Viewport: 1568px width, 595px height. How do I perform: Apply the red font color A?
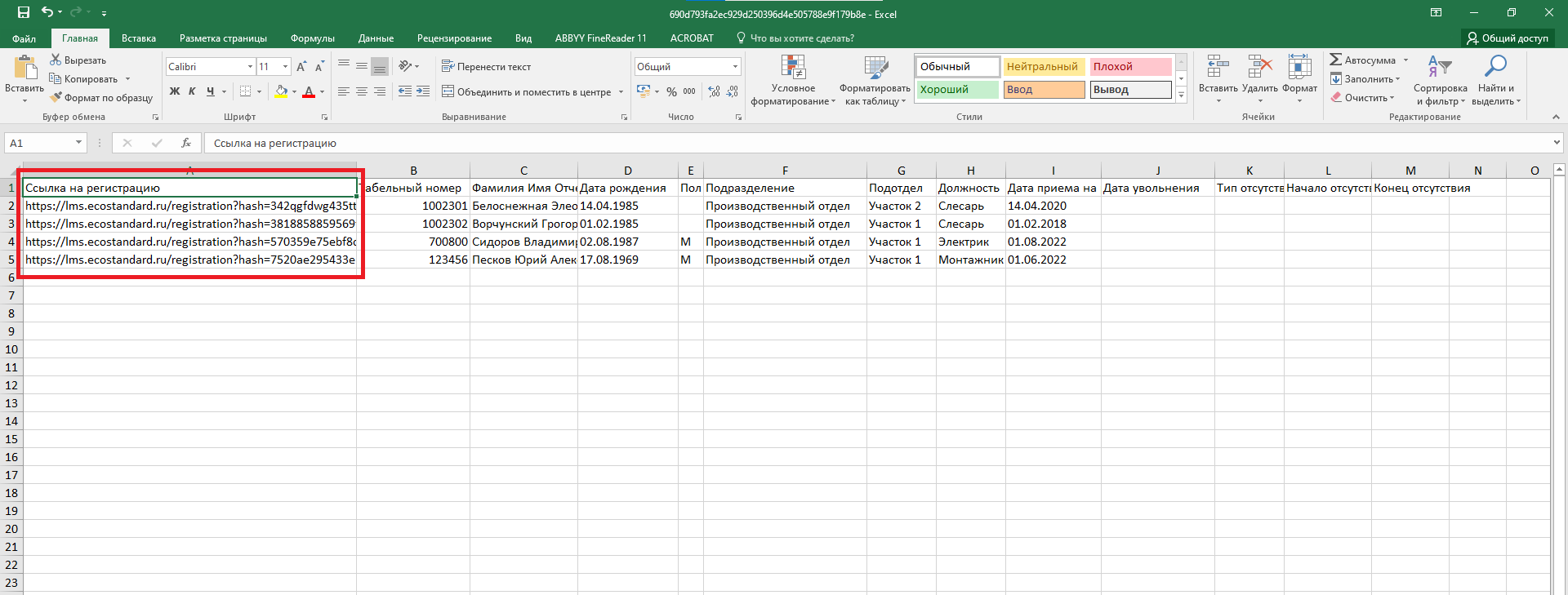[x=309, y=91]
